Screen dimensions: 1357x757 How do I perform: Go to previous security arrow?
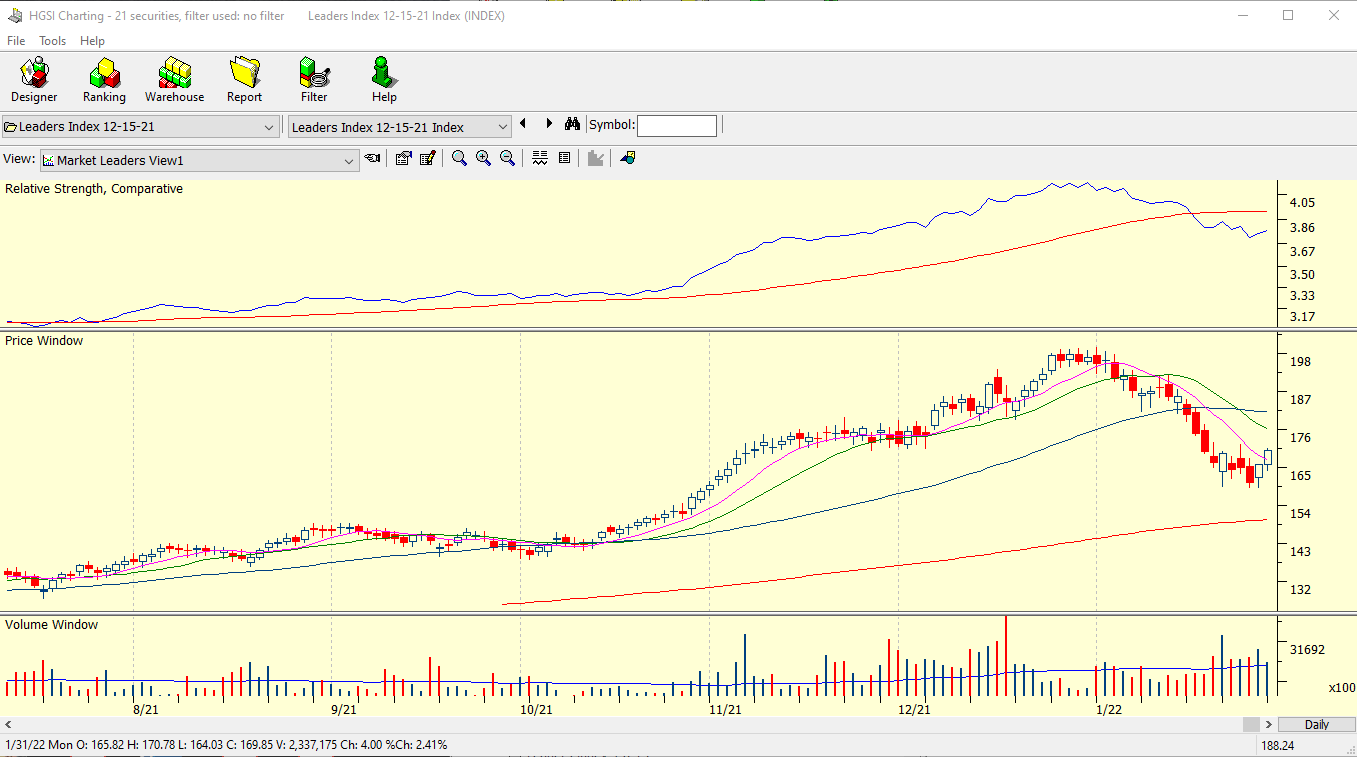[x=523, y=124]
